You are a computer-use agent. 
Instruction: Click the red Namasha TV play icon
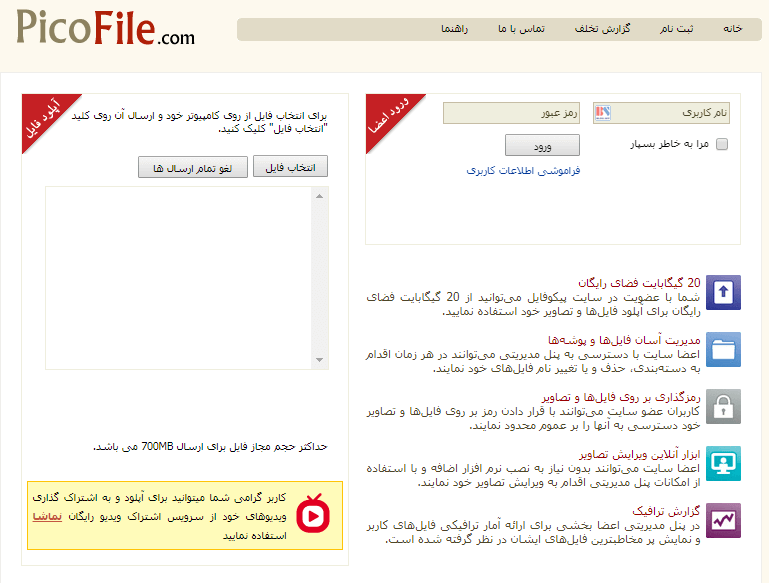click(x=313, y=514)
